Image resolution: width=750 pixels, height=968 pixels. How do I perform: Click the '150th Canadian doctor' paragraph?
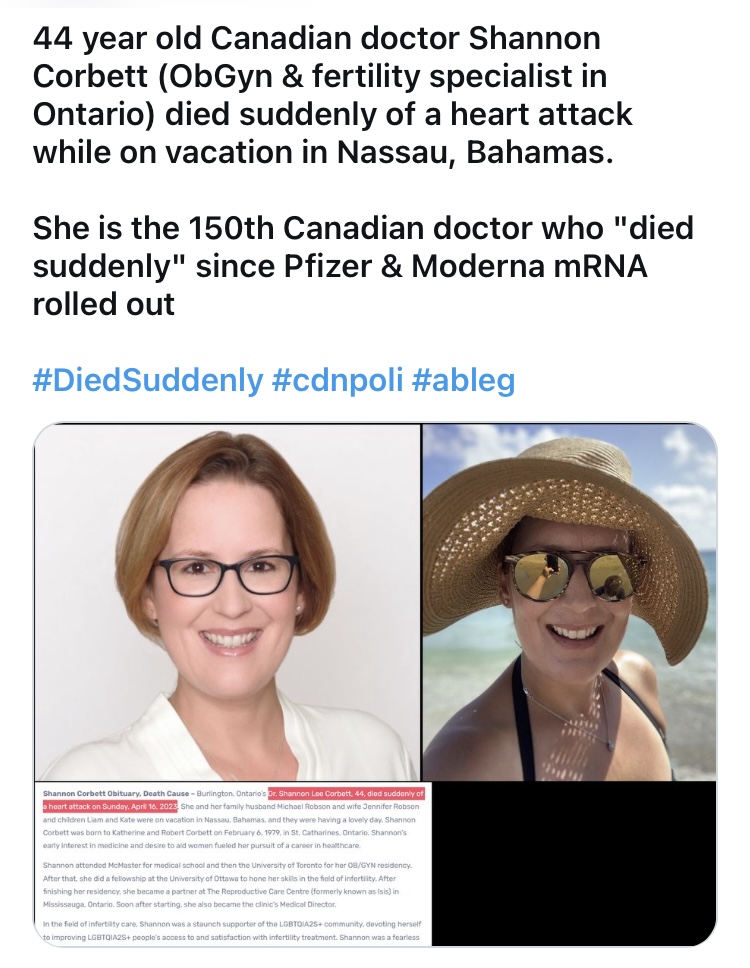[363, 265]
